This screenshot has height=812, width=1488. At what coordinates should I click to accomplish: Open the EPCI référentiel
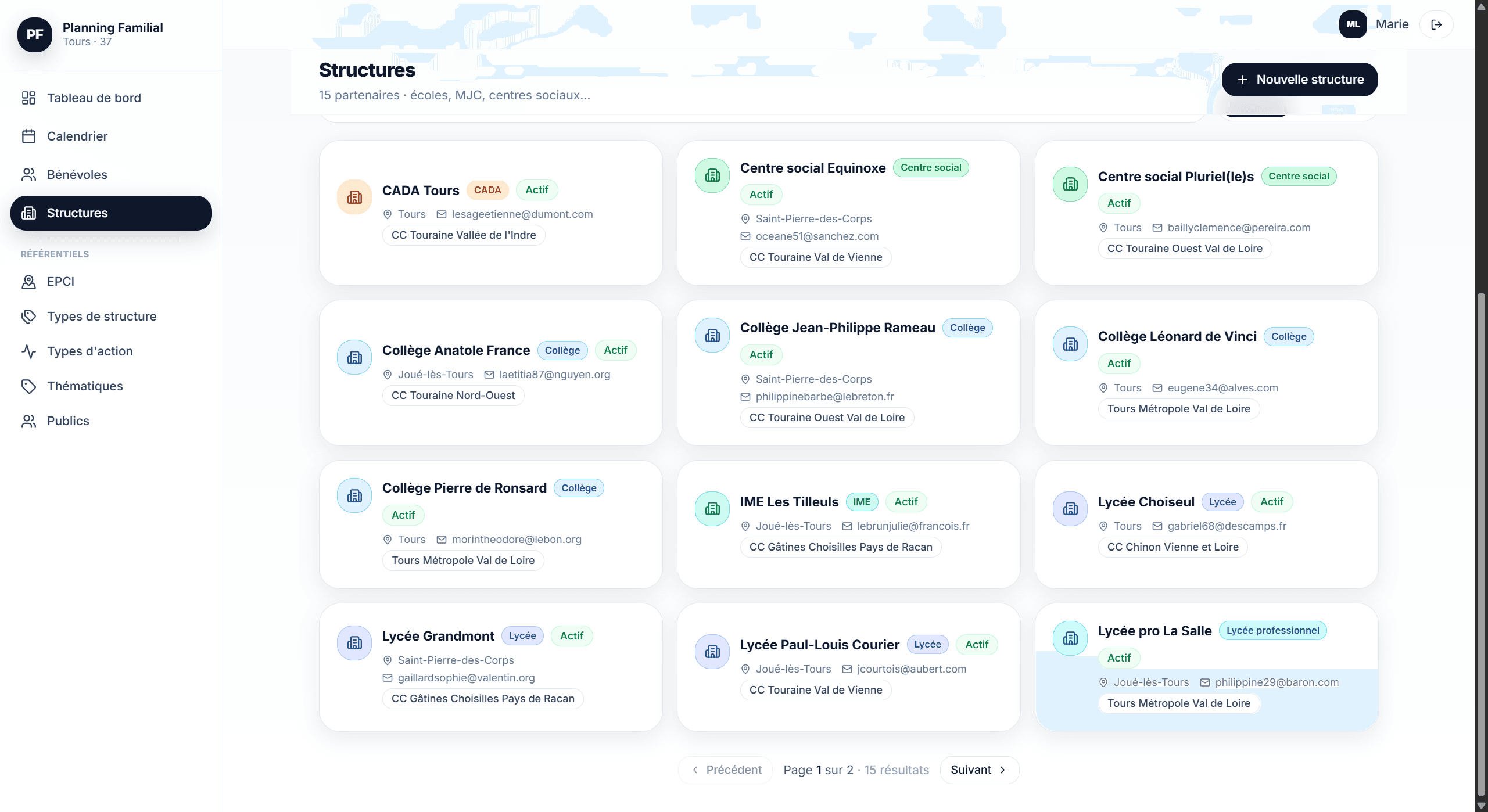[x=111, y=282]
